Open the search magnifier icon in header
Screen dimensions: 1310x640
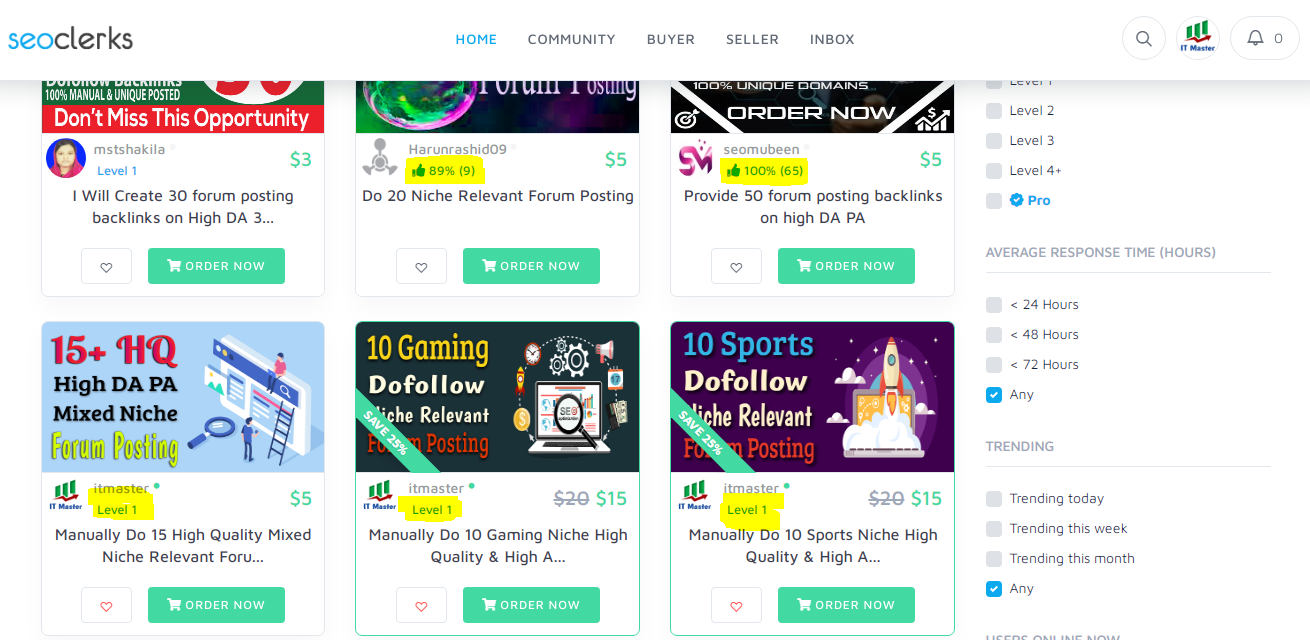point(1144,39)
